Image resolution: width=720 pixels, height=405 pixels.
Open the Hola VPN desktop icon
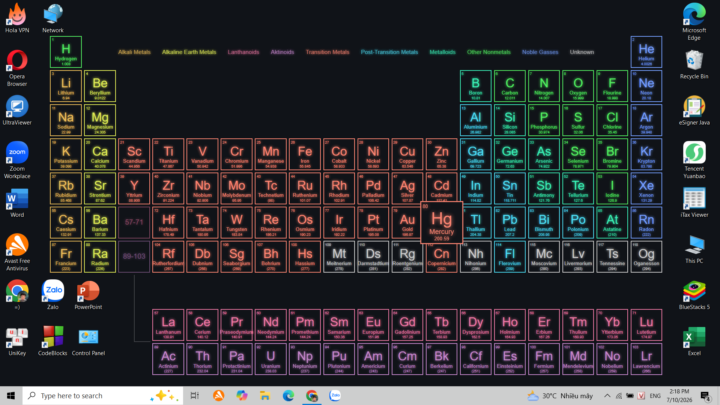(17, 18)
